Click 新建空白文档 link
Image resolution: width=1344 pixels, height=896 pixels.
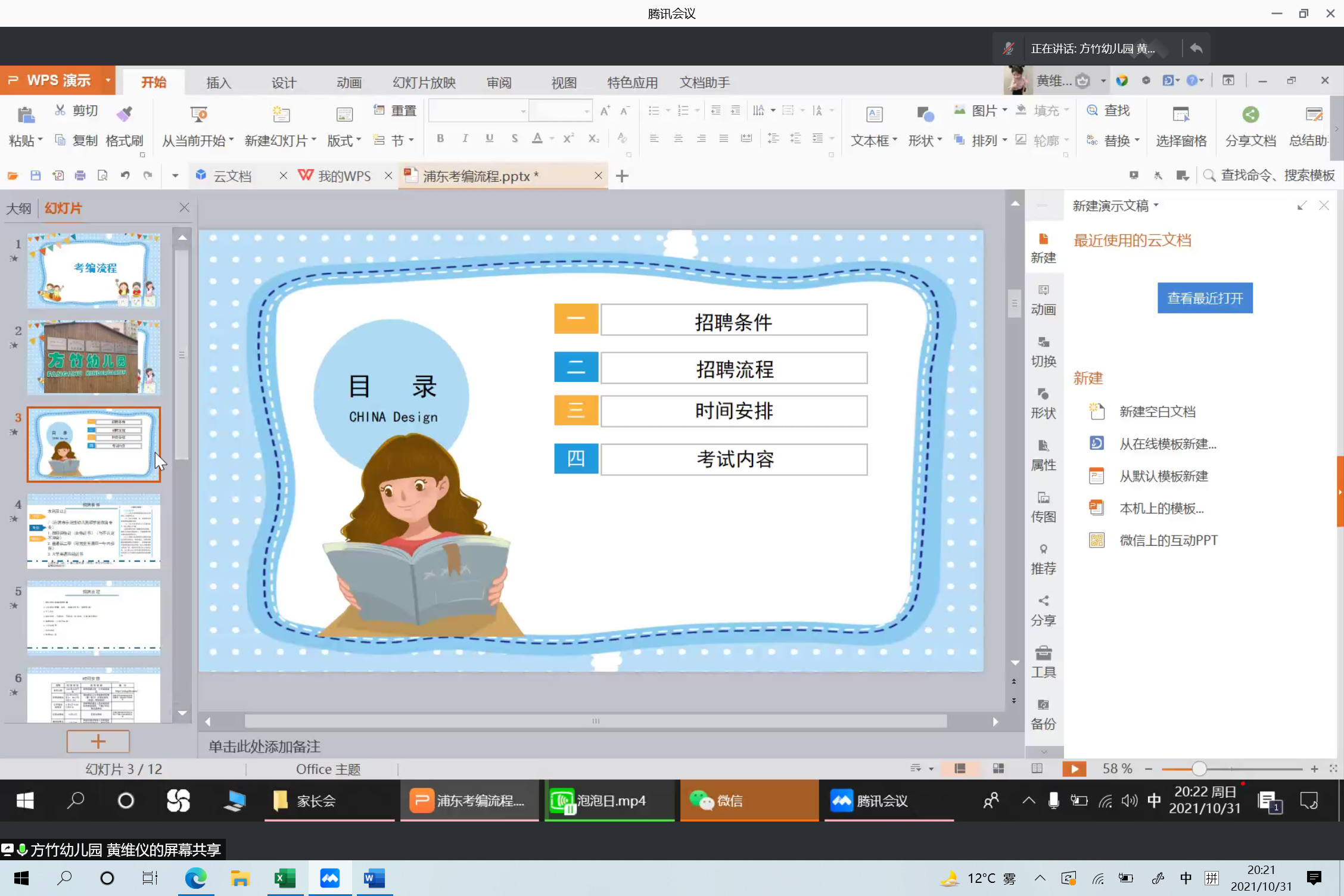click(x=1157, y=412)
